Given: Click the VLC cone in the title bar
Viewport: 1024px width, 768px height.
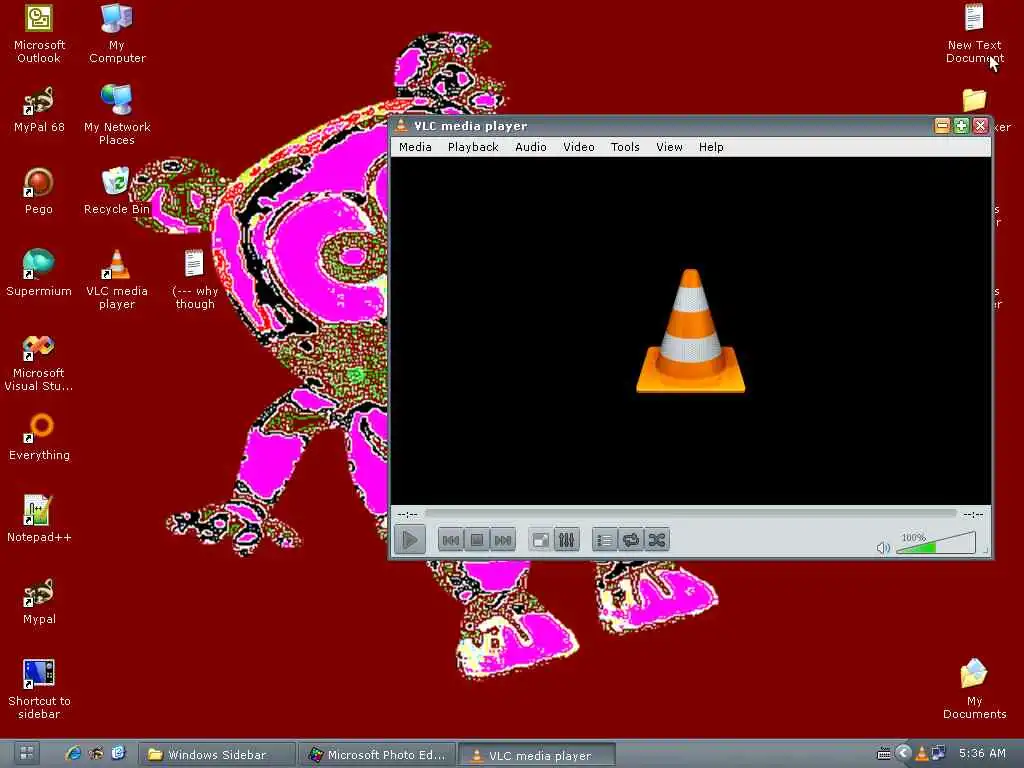Looking at the screenshot, I should [x=401, y=125].
